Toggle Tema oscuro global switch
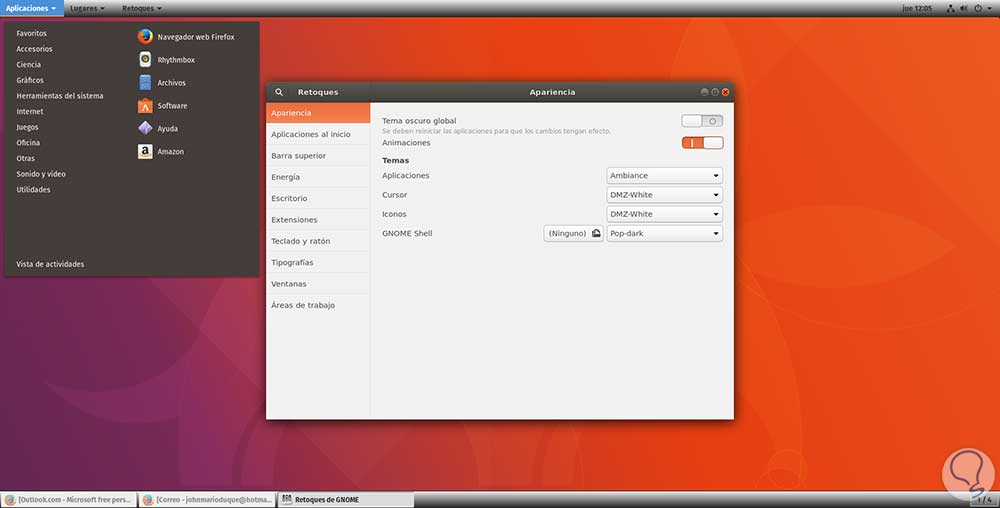Image resolution: width=1000 pixels, height=508 pixels. (x=702, y=121)
